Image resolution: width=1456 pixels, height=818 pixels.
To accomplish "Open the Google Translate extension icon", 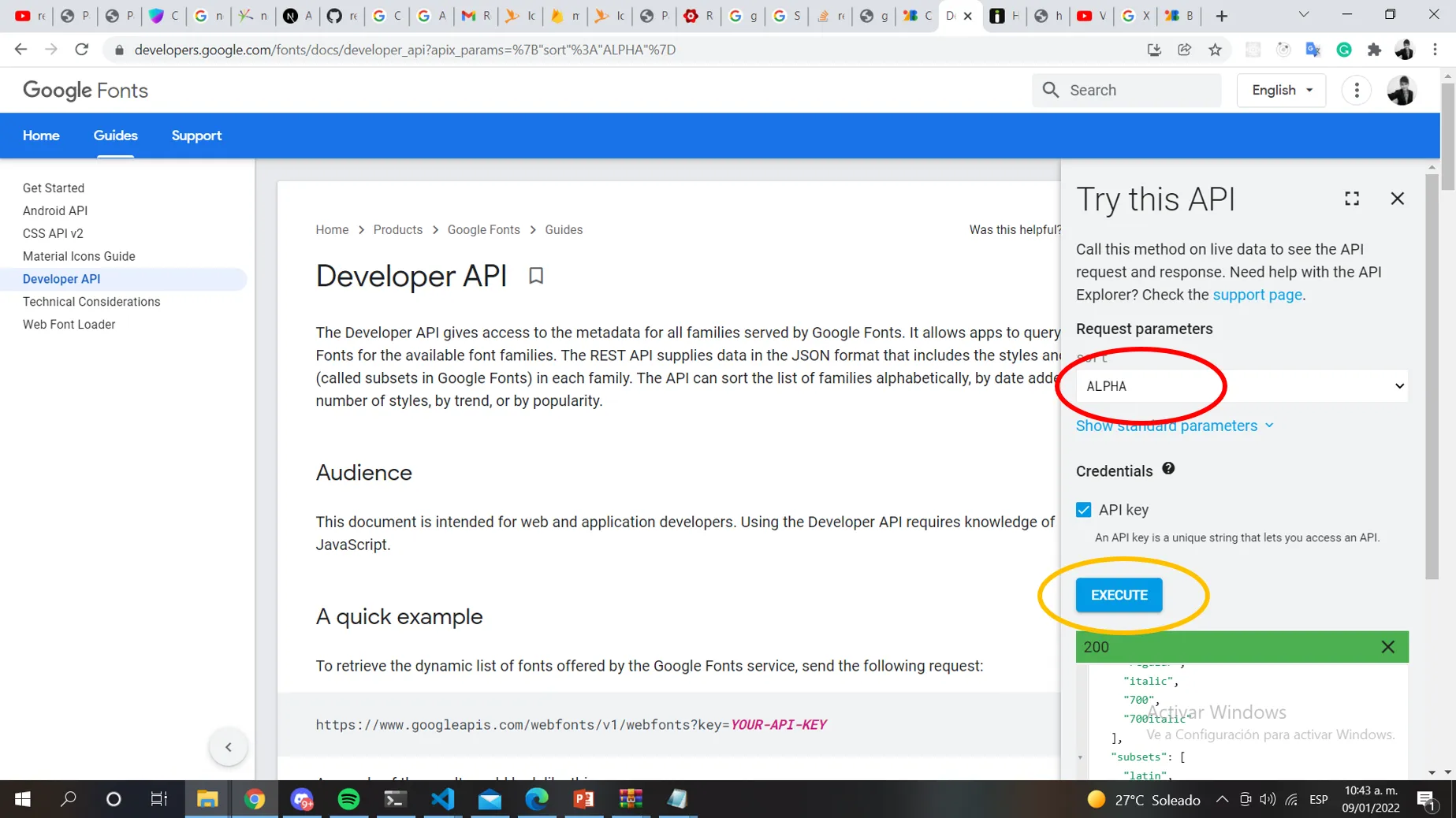I will pyautogui.click(x=1313, y=50).
